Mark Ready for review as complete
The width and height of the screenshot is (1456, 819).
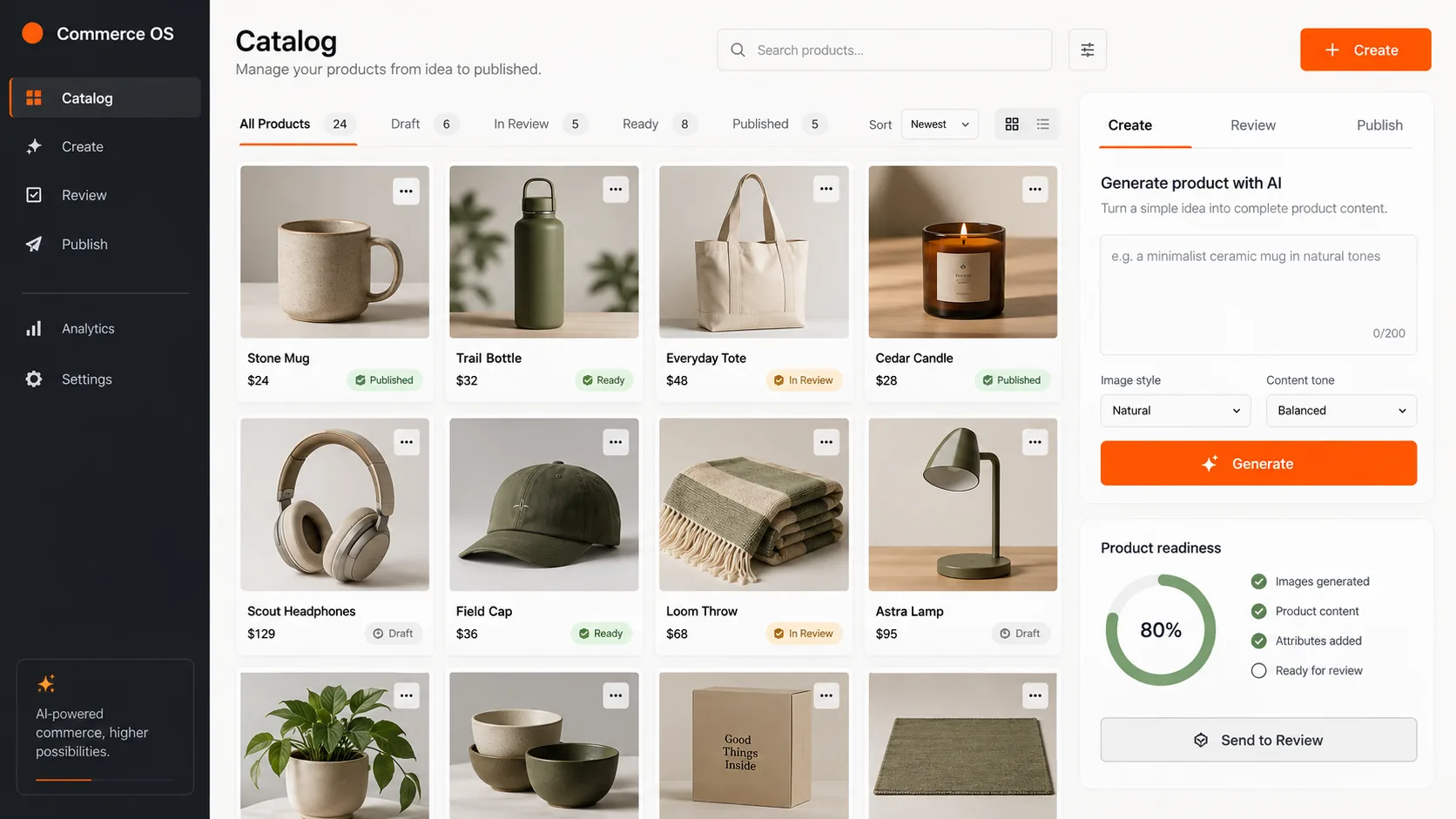pos(1258,670)
